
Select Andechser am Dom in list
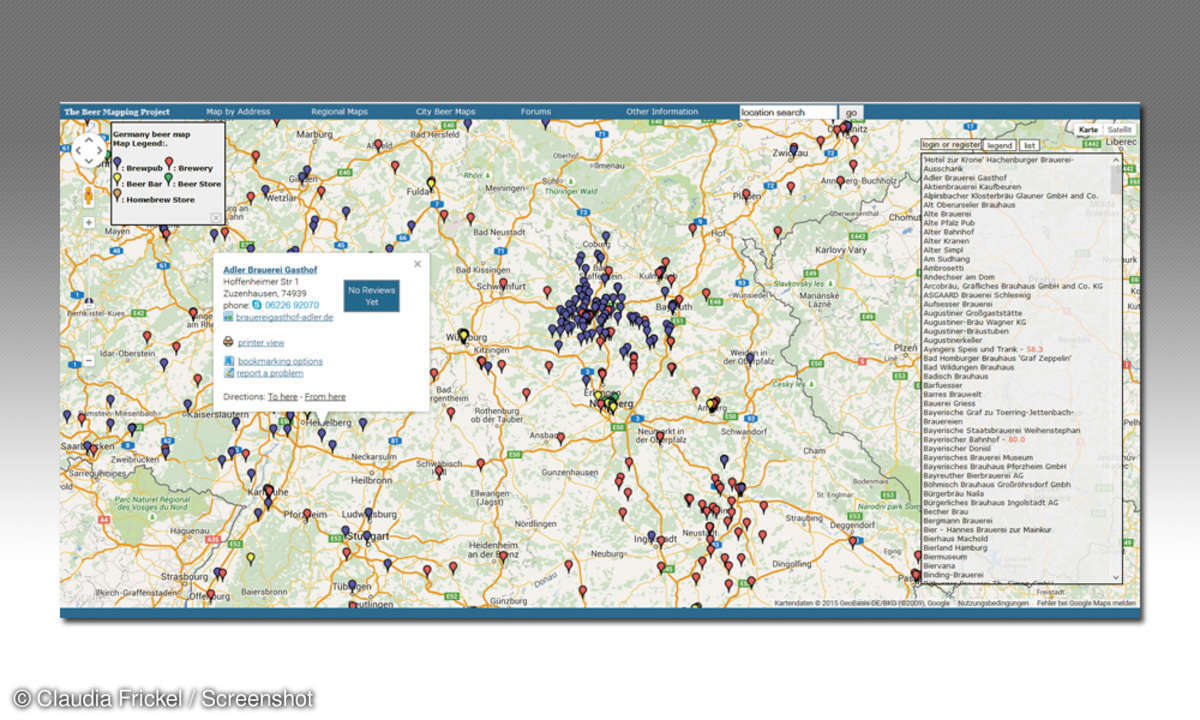click(x=960, y=277)
